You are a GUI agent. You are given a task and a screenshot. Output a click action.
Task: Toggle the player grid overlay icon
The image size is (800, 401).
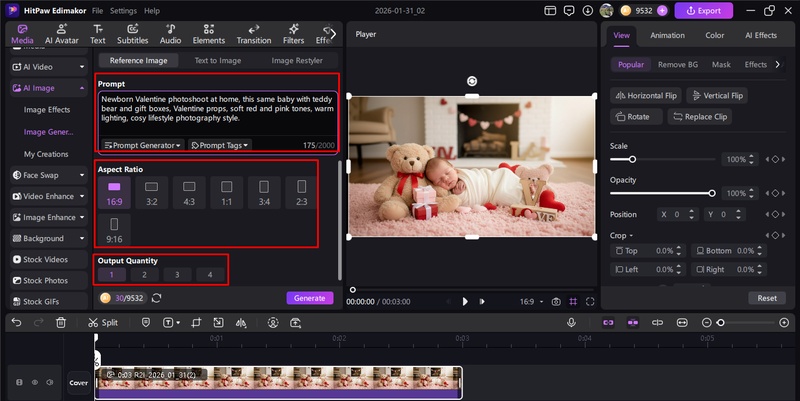[x=573, y=302]
